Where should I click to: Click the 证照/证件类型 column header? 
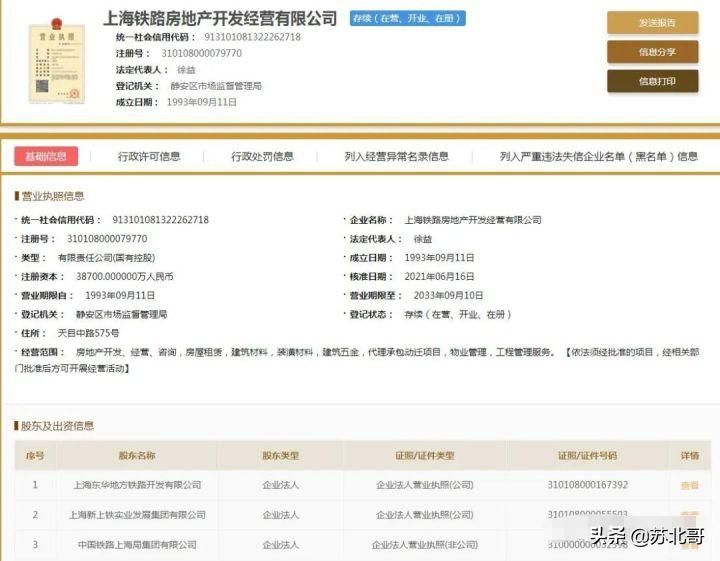click(x=425, y=455)
